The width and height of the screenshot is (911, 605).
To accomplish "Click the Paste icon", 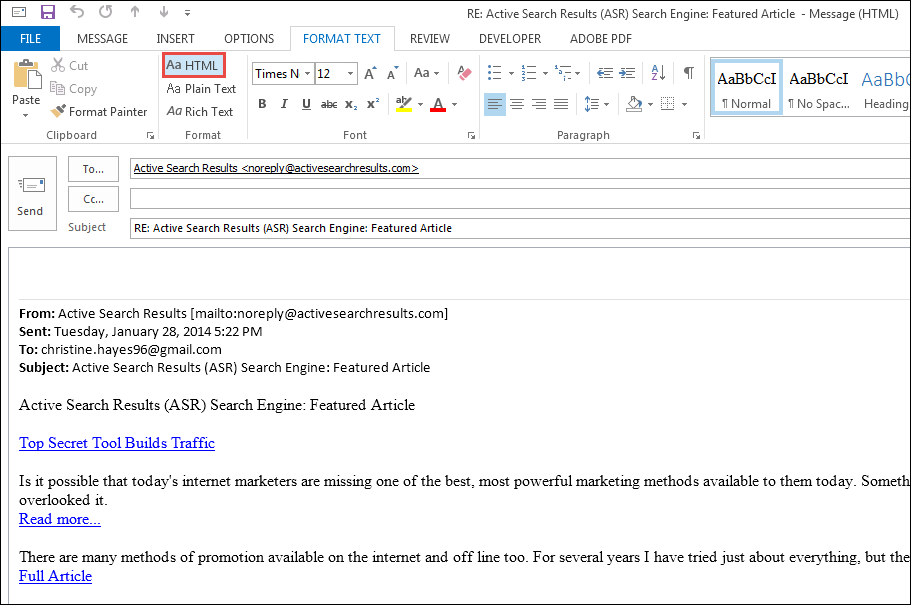I will coord(26,74).
